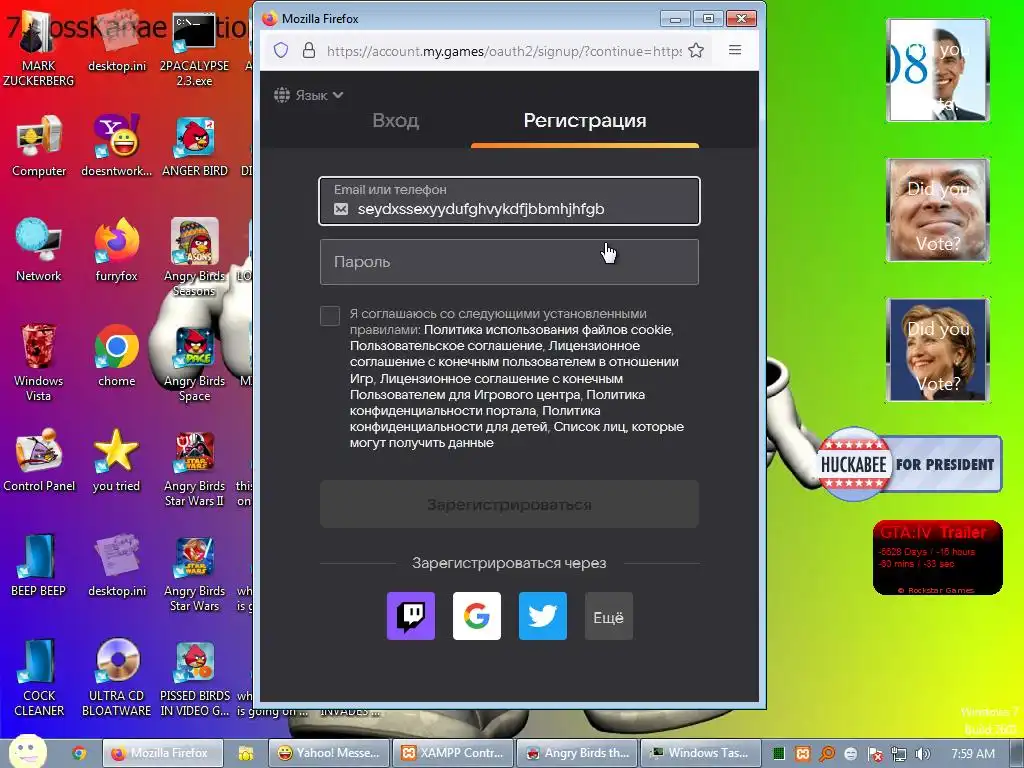Open the Firefox hamburger menu
The height and width of the screenshot is (768, 1024).
click(x=735, y=50)
